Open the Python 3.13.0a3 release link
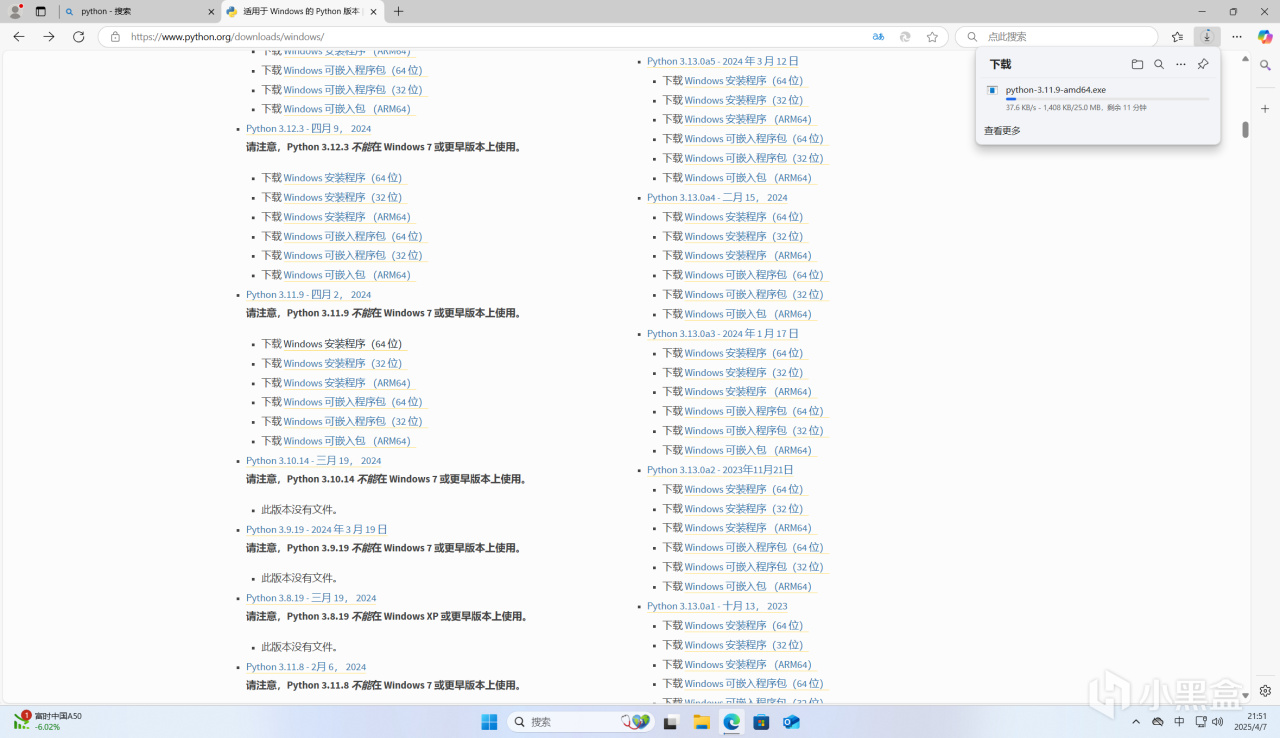The image size is (1280, 738). [723, 334]
